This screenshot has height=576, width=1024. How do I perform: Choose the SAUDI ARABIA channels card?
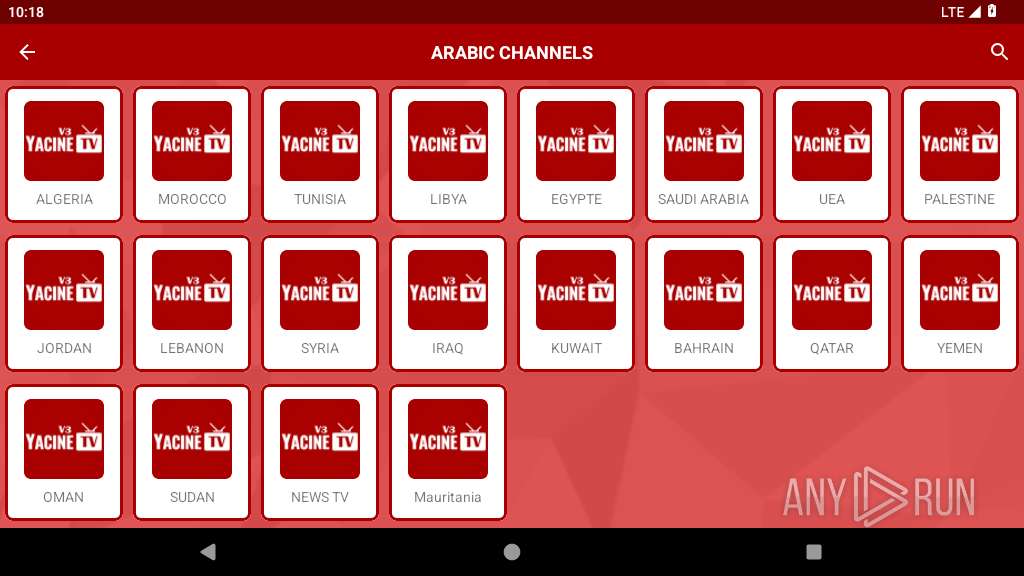click(x=704, y=154)
